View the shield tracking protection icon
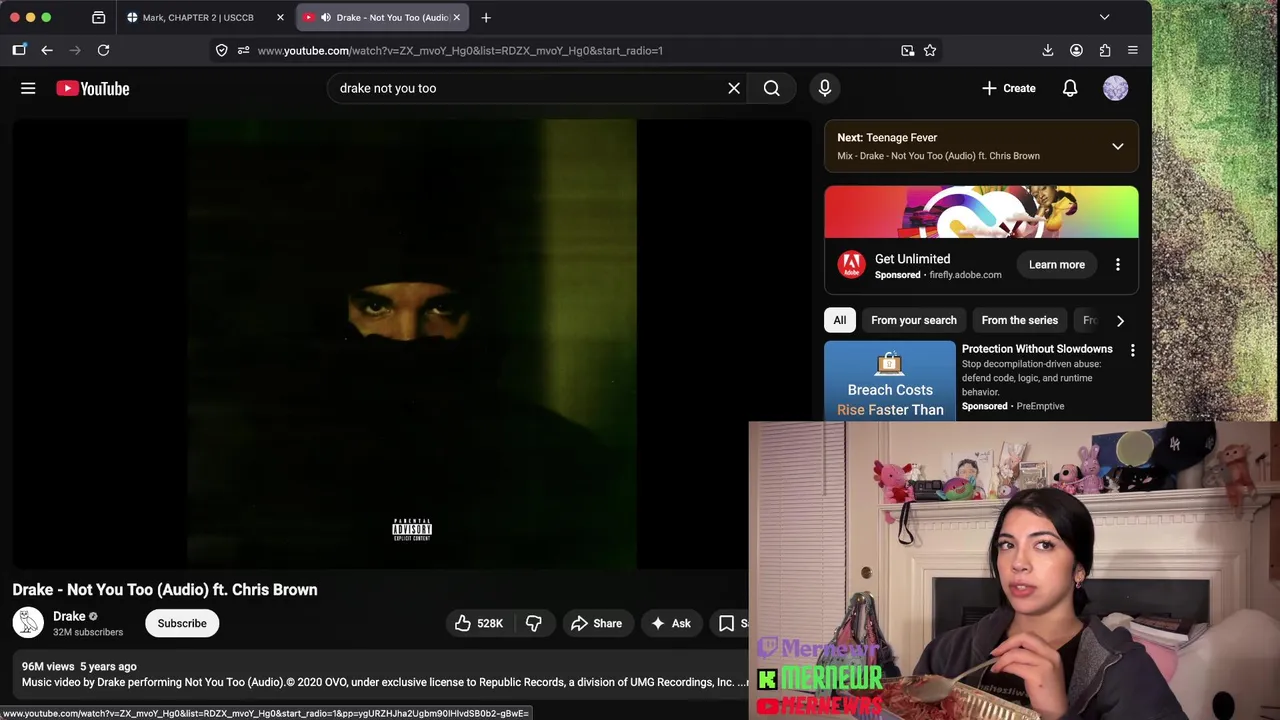Viewport: 1280px width, 720px height. click(222, 50)
